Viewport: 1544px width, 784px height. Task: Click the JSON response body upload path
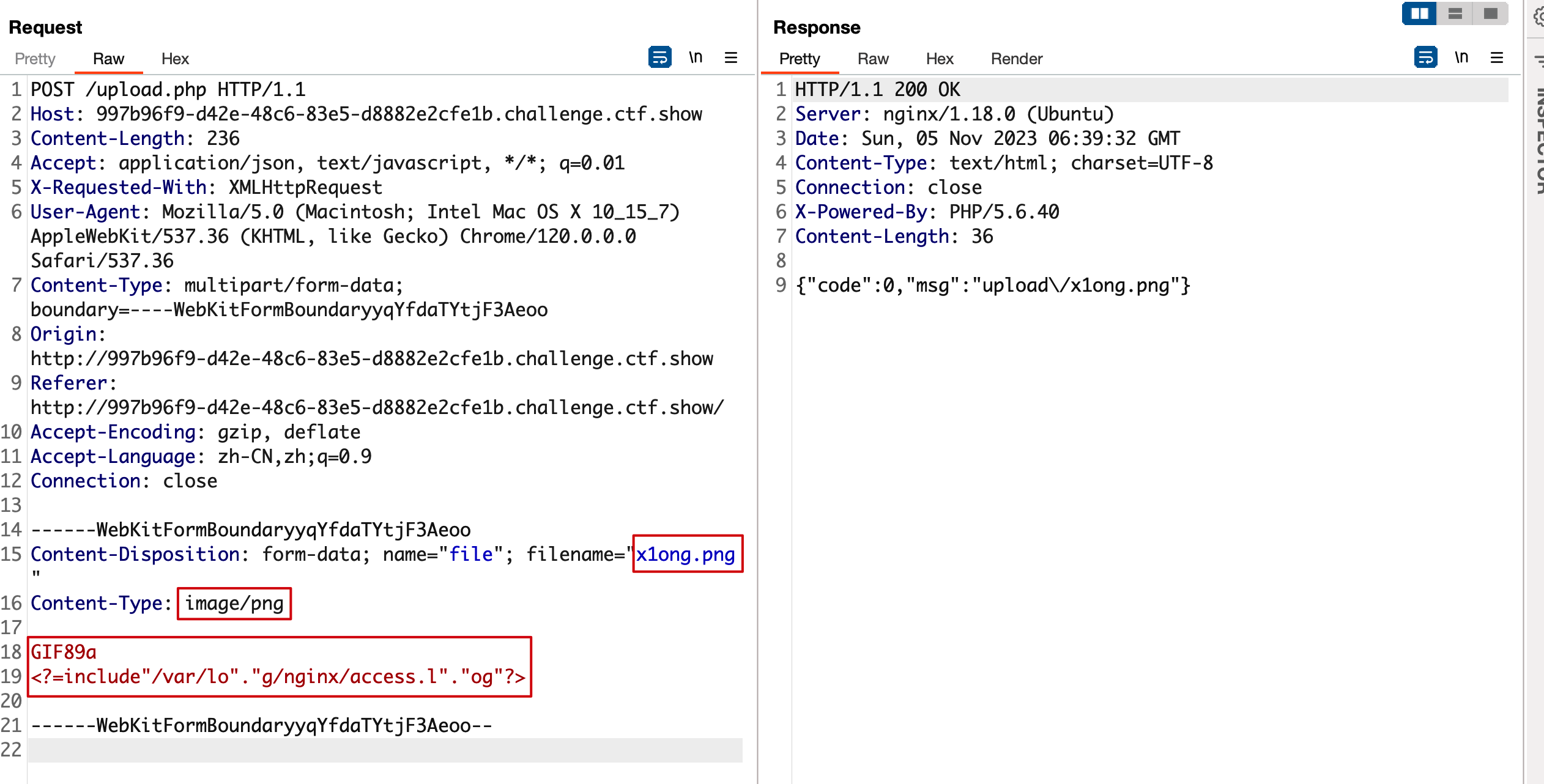coord(993,286)
